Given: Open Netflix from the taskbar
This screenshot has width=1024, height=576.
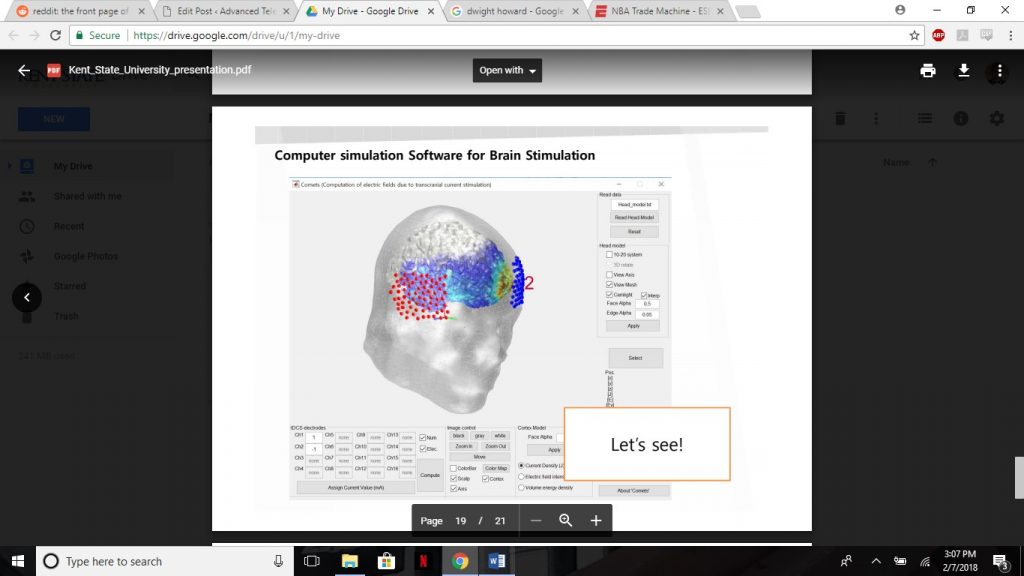Looking at the screenshot, I should pyautogui.click(x=423, y=561).
